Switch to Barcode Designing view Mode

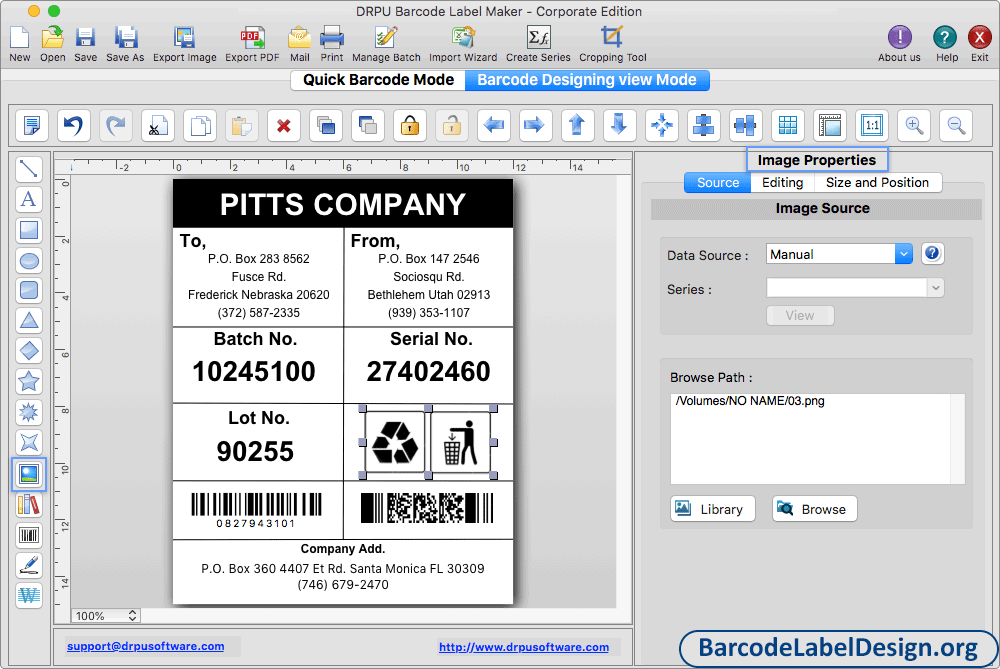587,80
